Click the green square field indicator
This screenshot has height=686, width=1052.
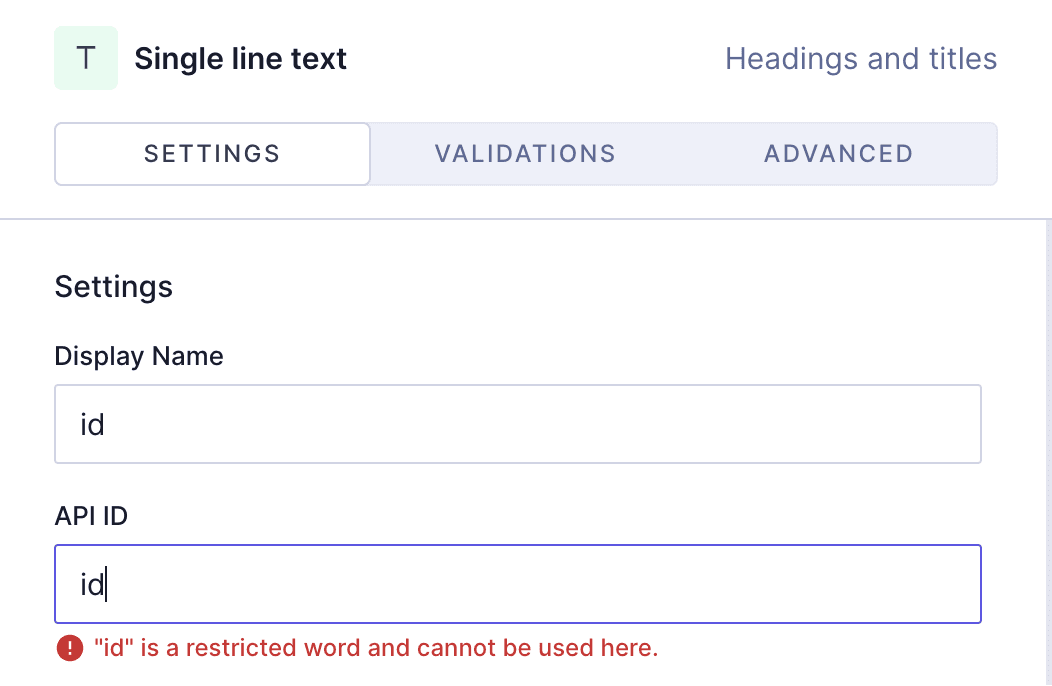86,58
